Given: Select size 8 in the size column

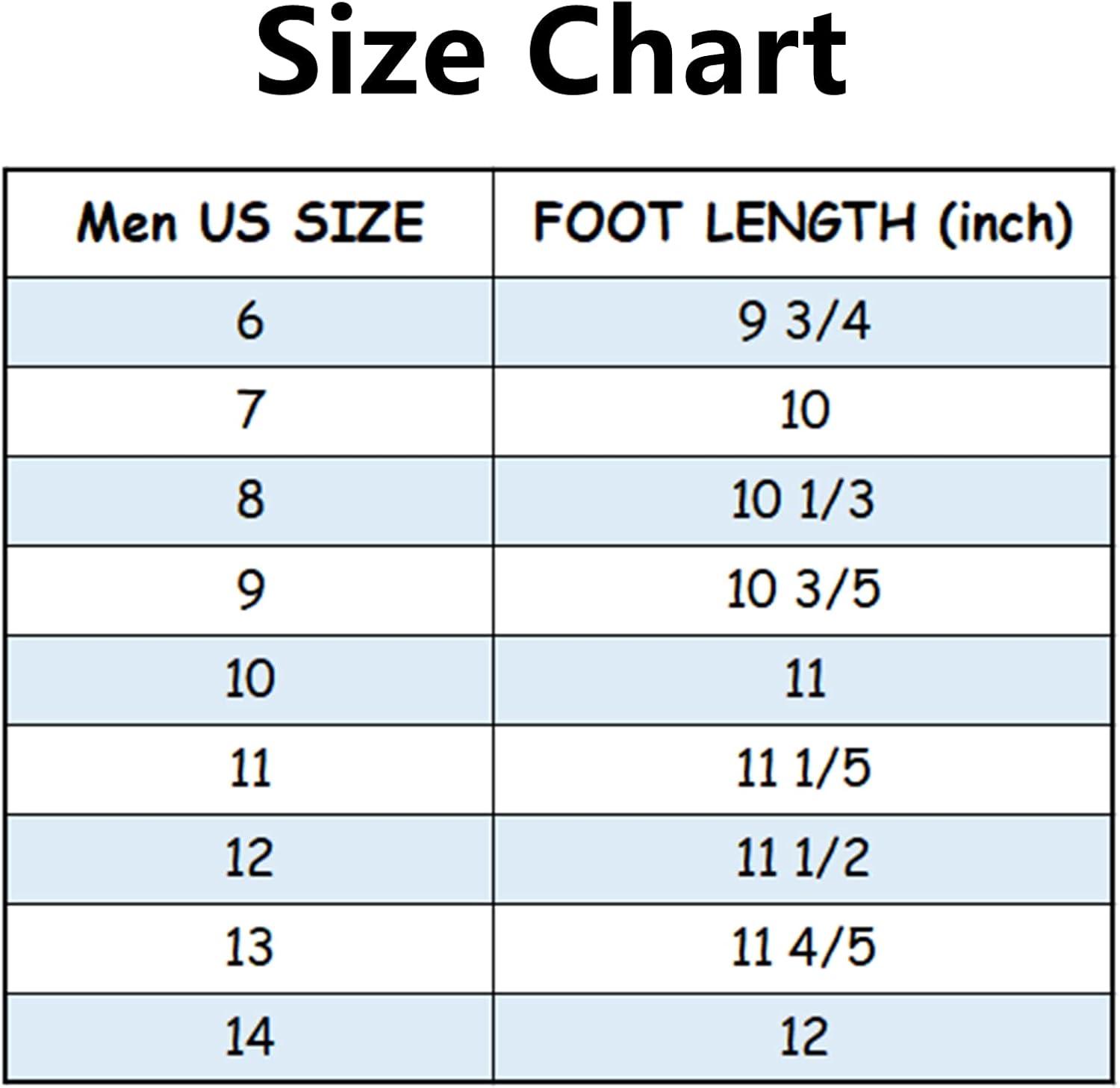Looking at the screenshot, I should coord(250,500).
